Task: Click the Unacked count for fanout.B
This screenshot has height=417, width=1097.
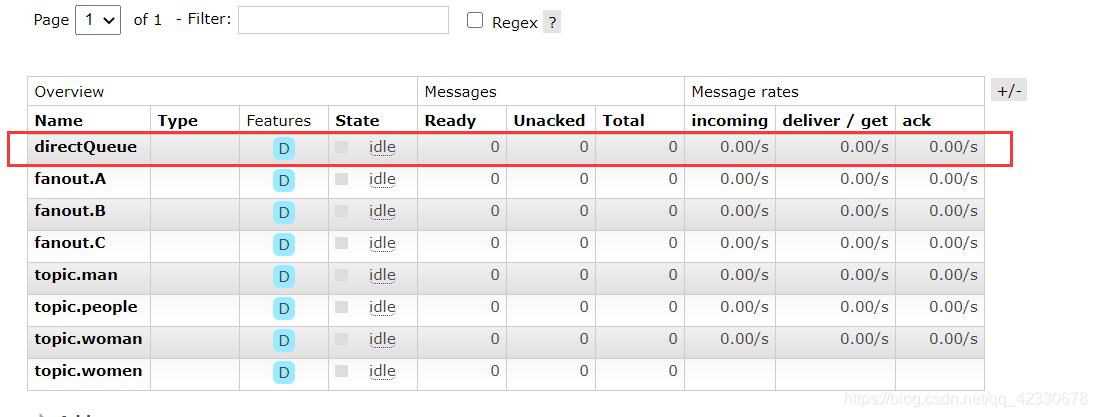Action: coord(583,211)
